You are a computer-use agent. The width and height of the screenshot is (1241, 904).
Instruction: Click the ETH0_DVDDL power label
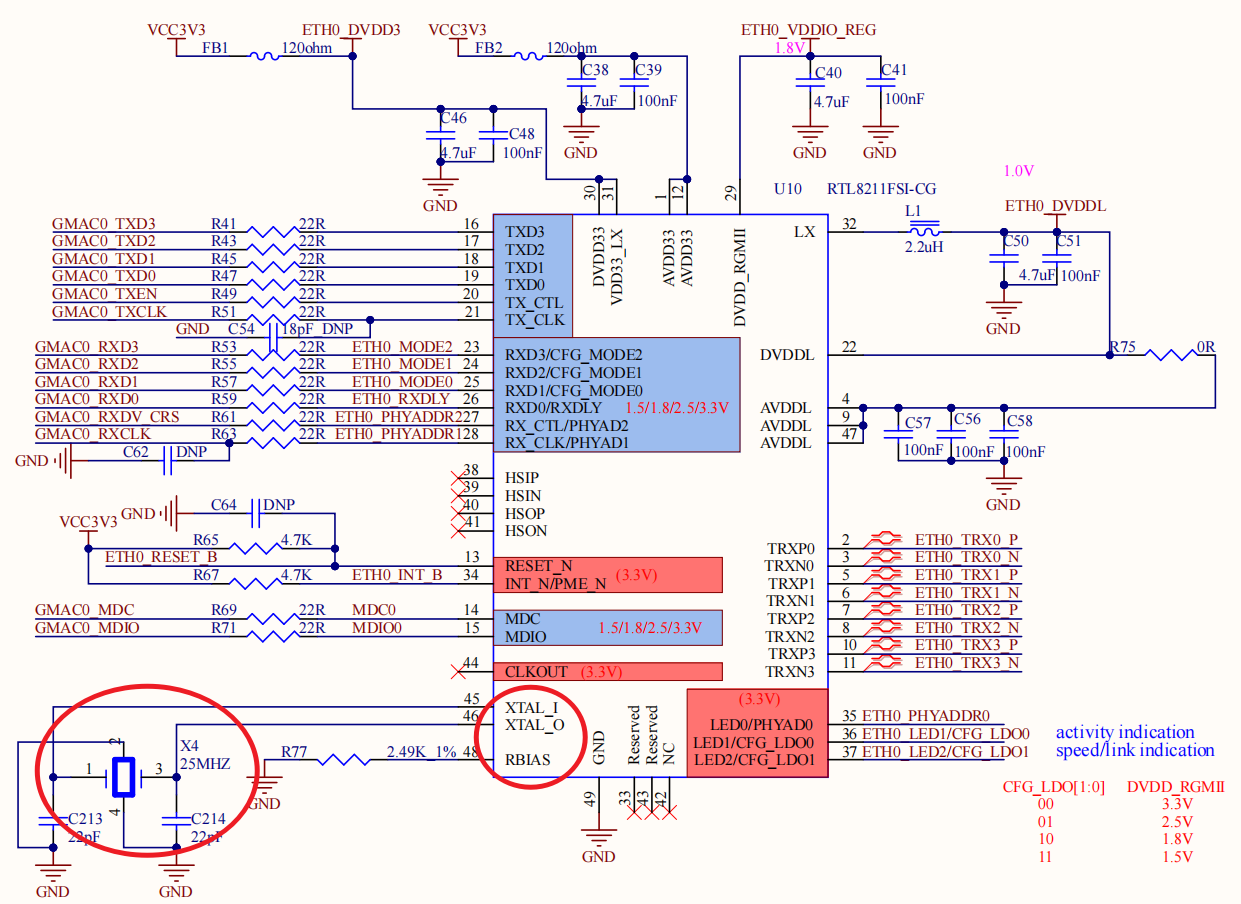1055,207
